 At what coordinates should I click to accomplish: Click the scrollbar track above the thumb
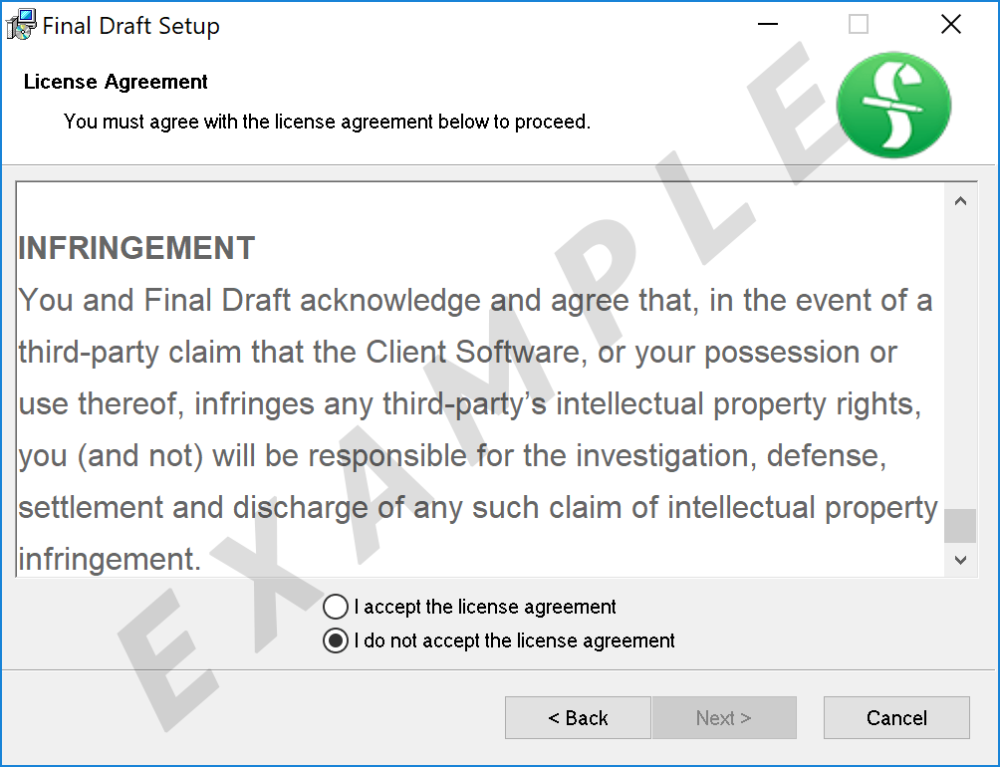click(960, 350)
